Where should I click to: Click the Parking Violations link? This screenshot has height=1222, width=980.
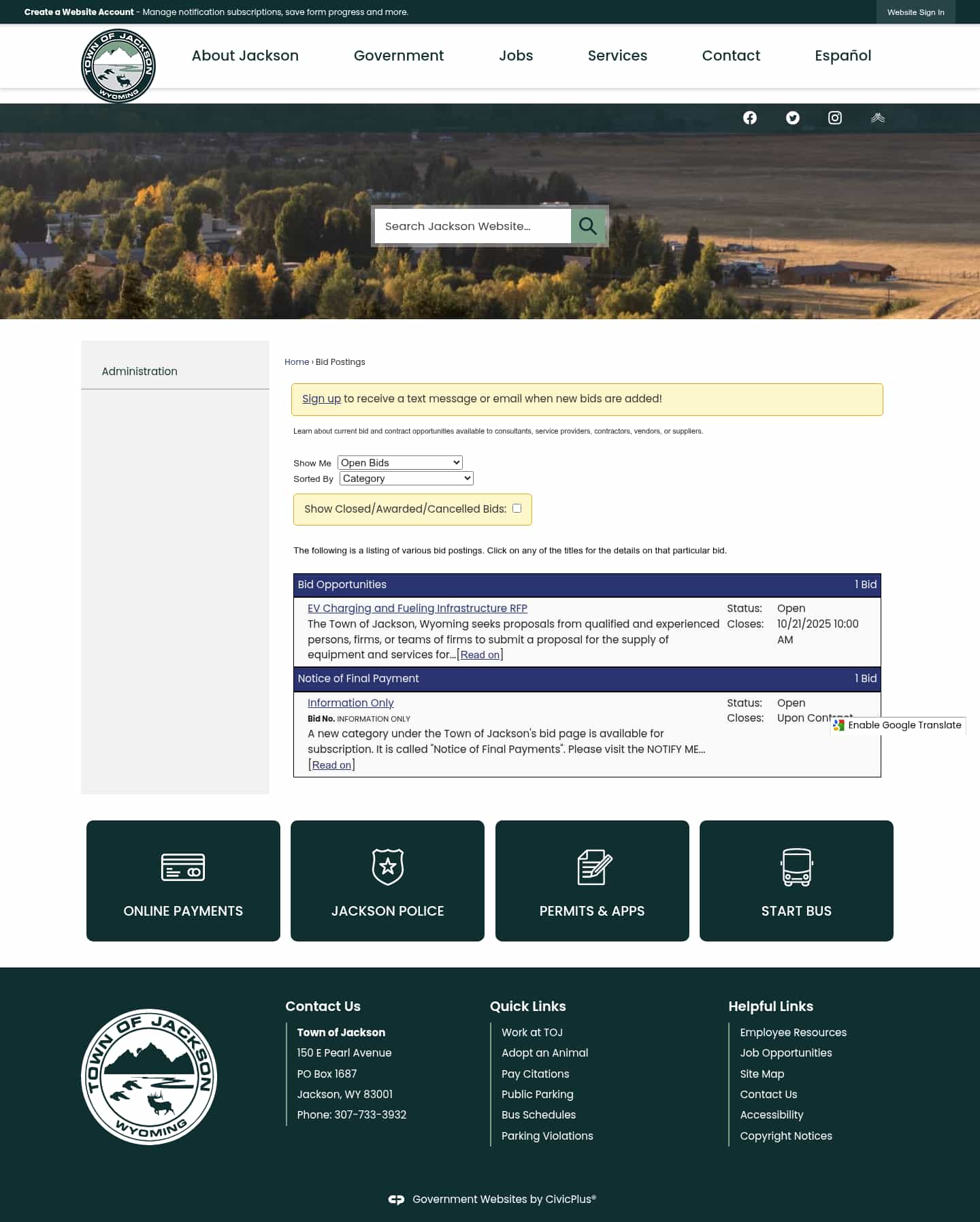tap(547, 1136)
